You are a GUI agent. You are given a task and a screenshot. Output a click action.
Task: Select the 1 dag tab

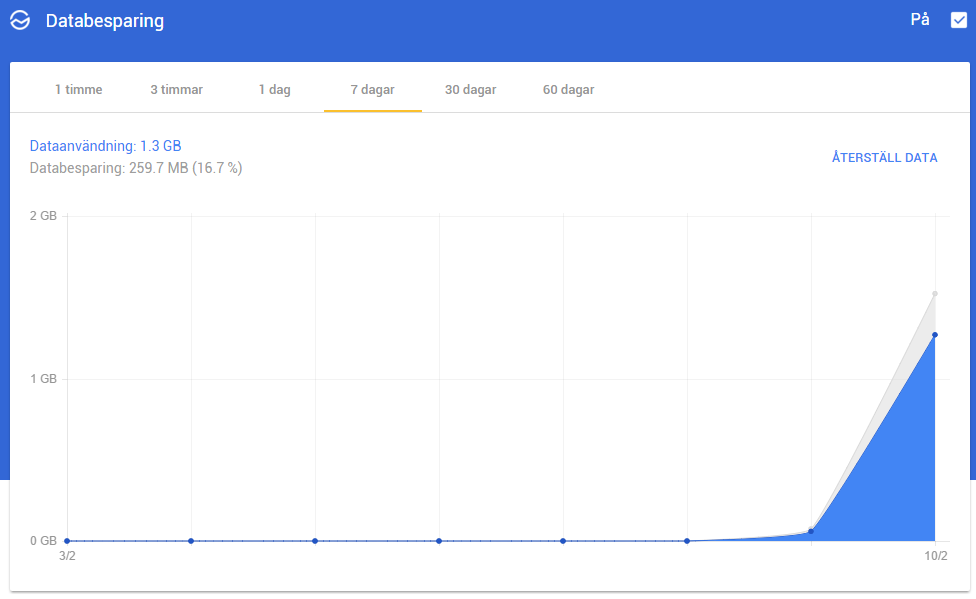(x=274, y=90)
